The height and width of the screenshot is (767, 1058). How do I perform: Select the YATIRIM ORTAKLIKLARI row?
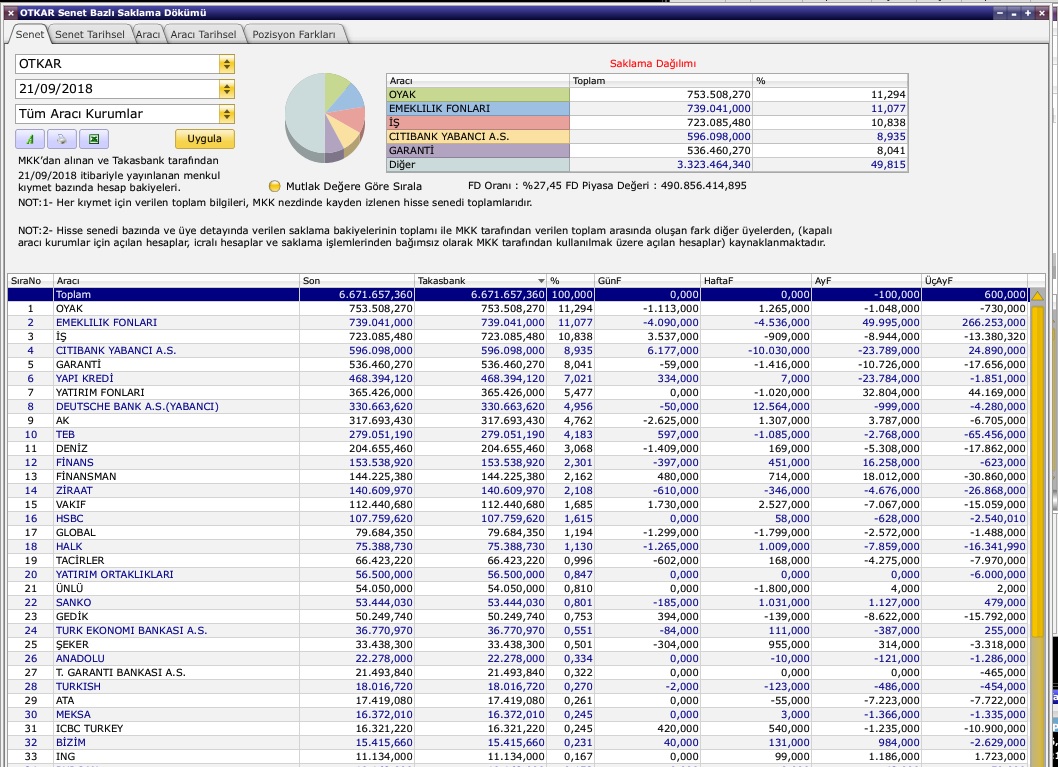pyautogui.click(x=518, y=575)
